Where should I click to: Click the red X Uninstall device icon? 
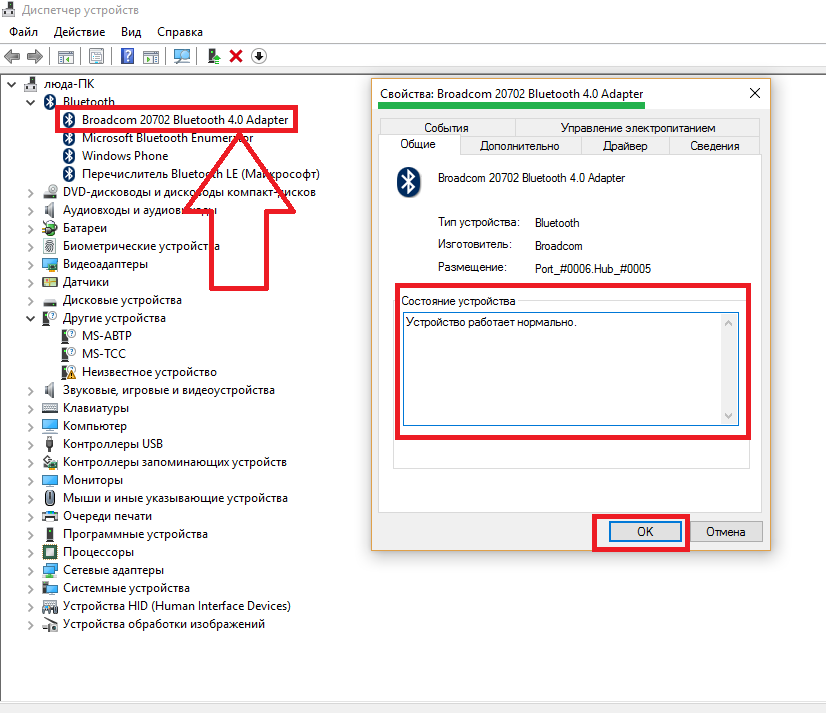point(236,56)
